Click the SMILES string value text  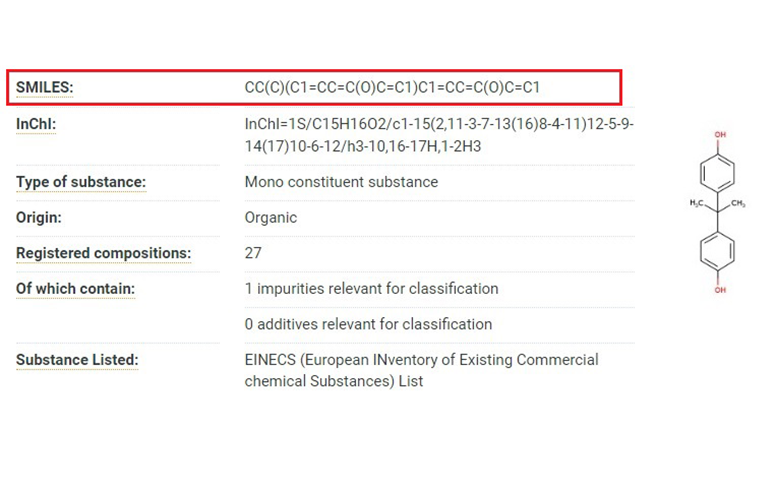coord(392,88)
